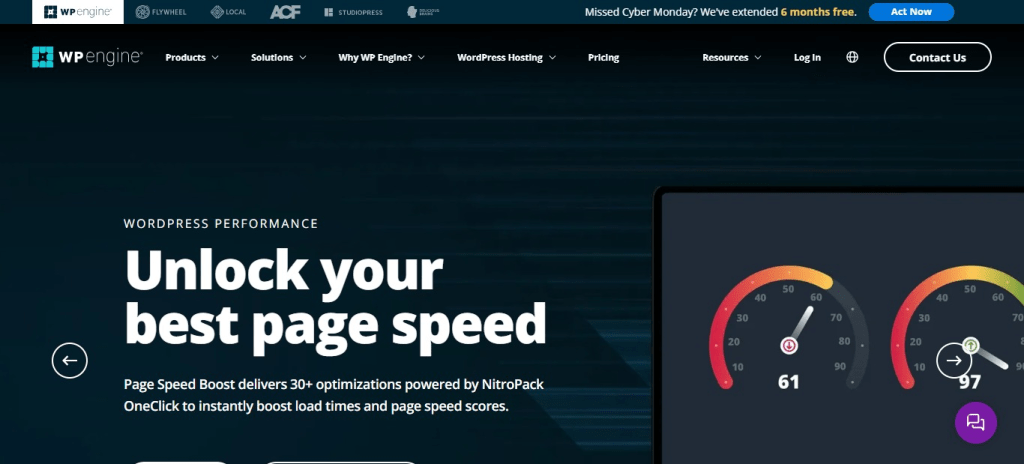Open the purple chat widget

point(976,423)
